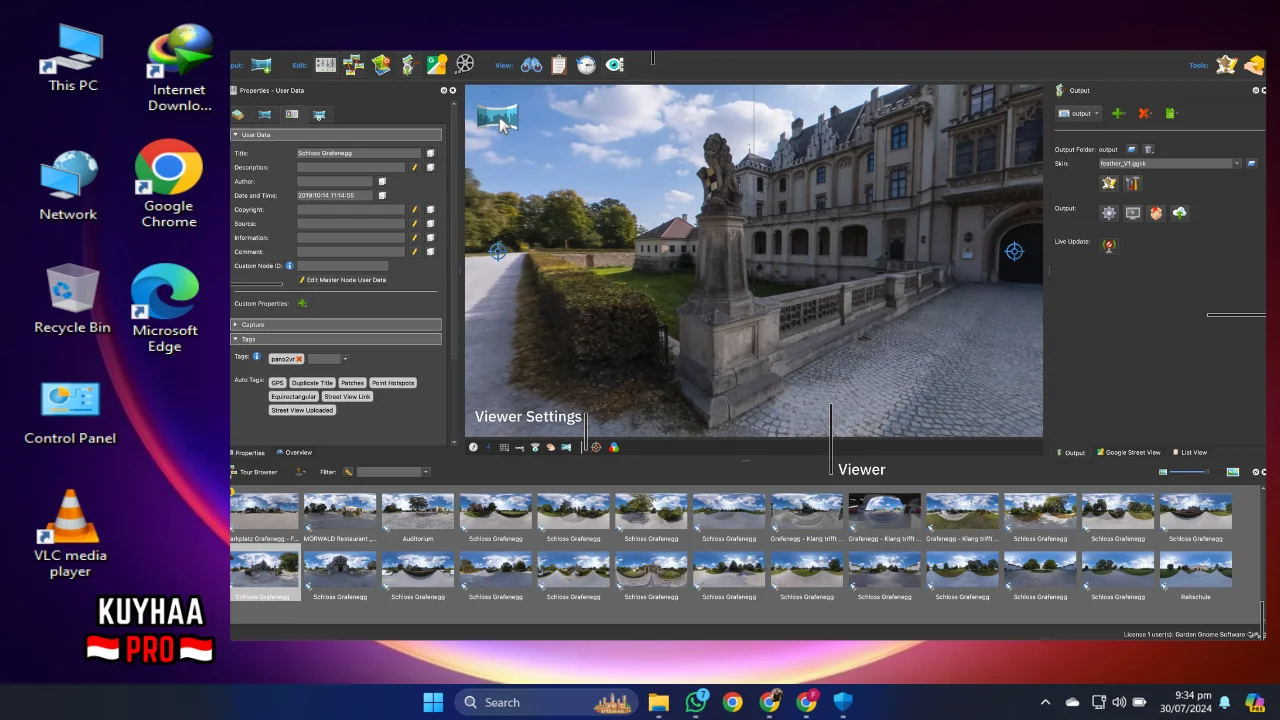Screen dimensions: 1280x720
Task: Toggle the Duplicate Title auto tag
Action: point(312,383)
